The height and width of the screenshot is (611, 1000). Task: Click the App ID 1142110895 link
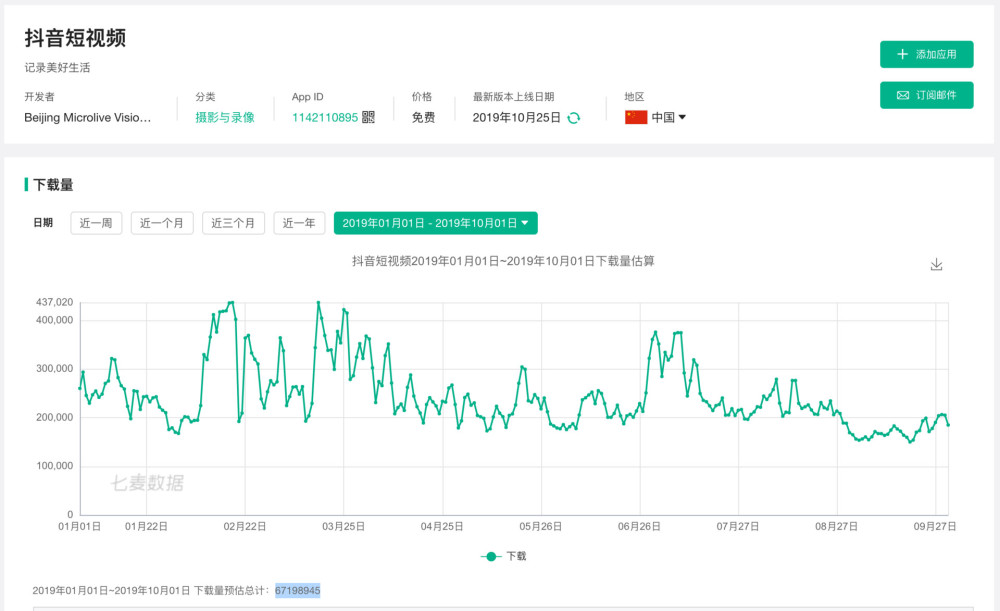pyautogui.click(x=325, y=117)
